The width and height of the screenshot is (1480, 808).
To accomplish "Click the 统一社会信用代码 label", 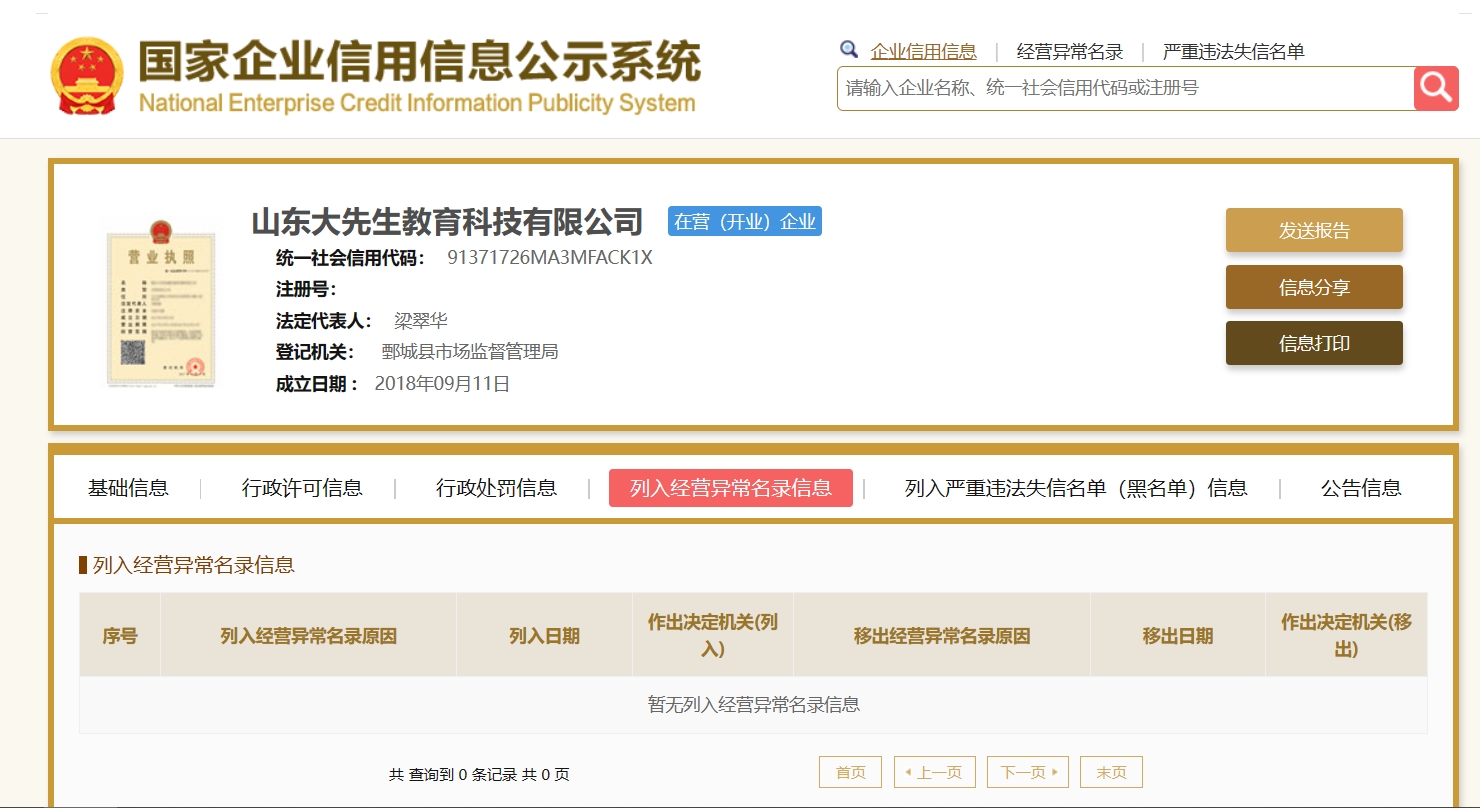I will (351, 258).
